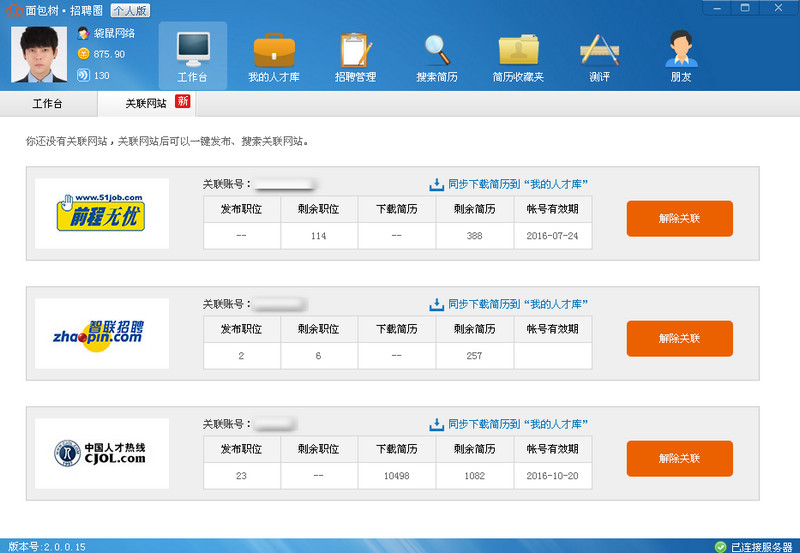Minimize the window
The width and height of the screenshot is (800, 553).
[x=717, y=8]
